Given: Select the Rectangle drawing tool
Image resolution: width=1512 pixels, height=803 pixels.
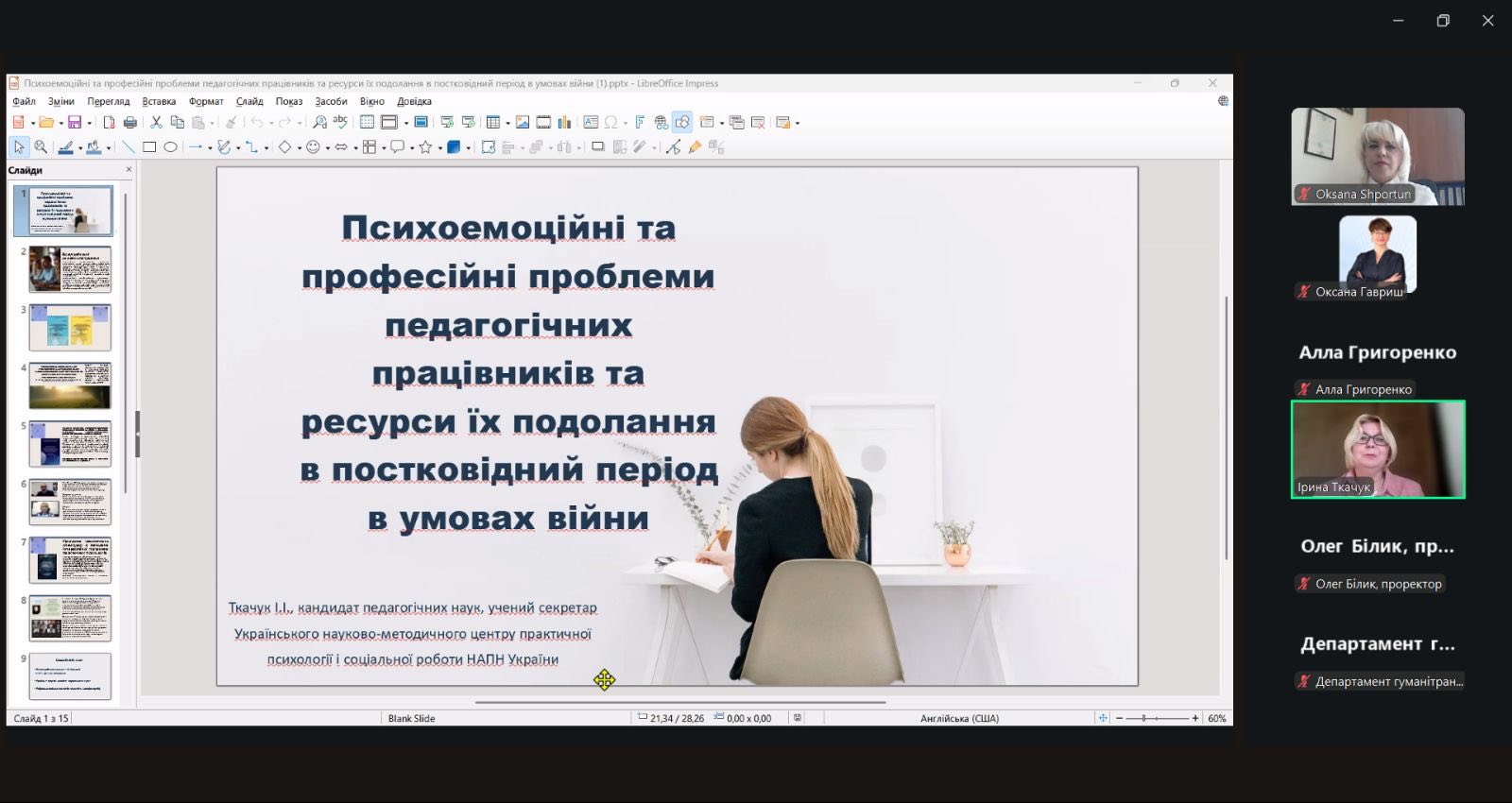Looking at the screenshot, I should 149,147.
